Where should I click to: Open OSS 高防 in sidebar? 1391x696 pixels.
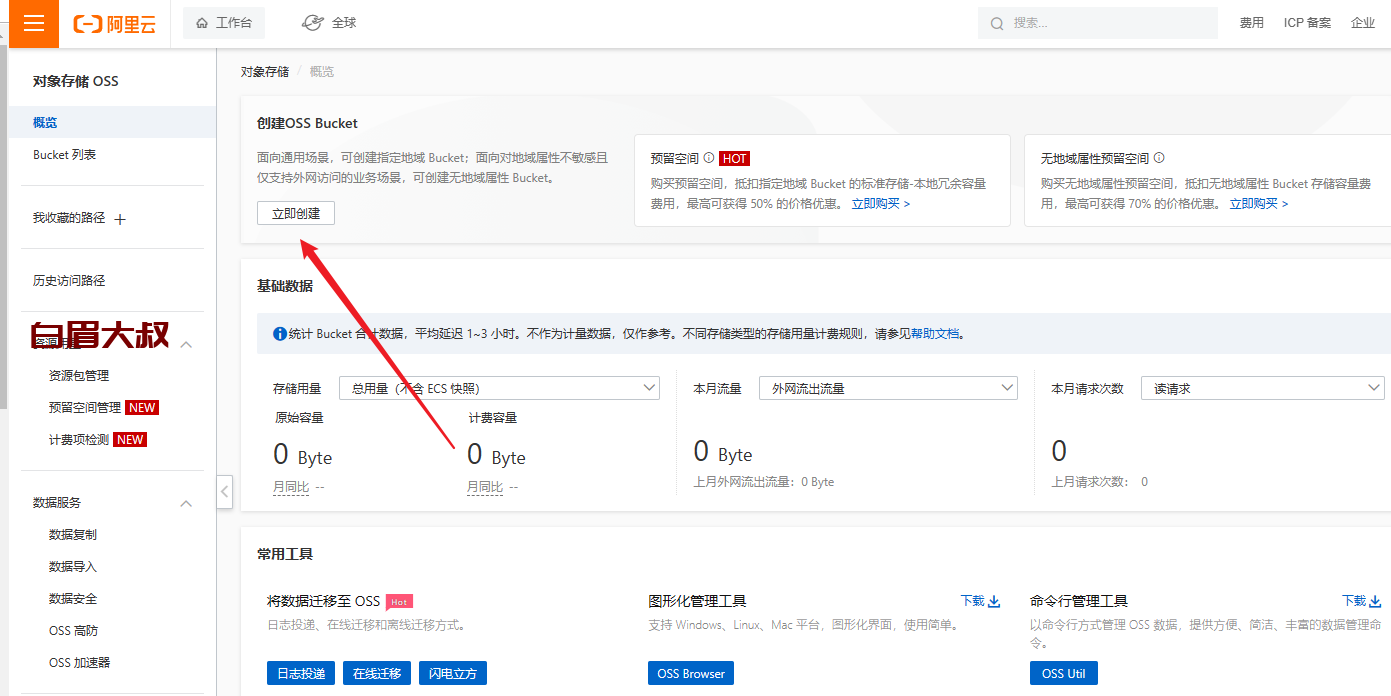[x=73, y=631]
